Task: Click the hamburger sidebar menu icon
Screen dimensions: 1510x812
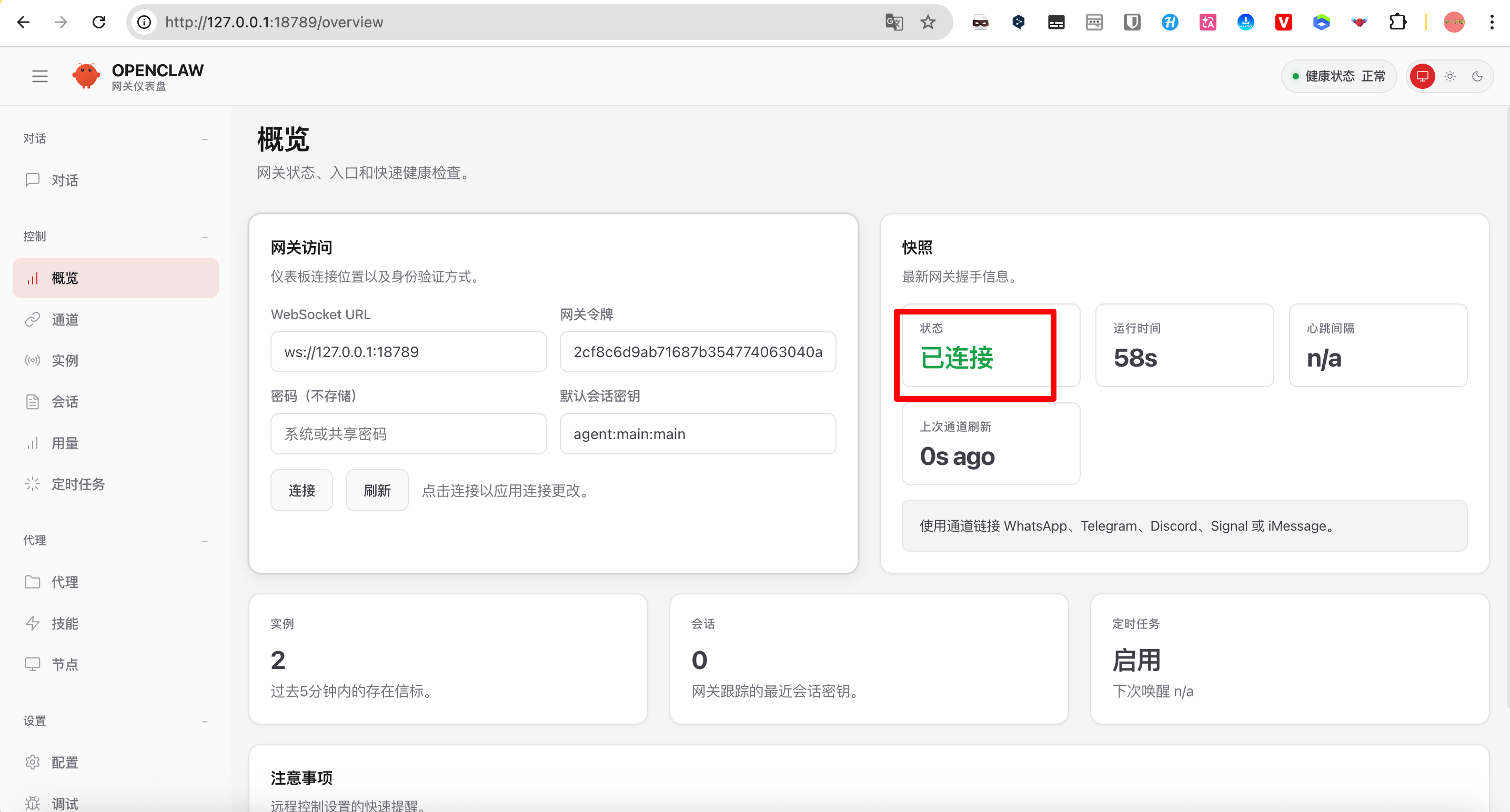Action: (x=40, y=76)
